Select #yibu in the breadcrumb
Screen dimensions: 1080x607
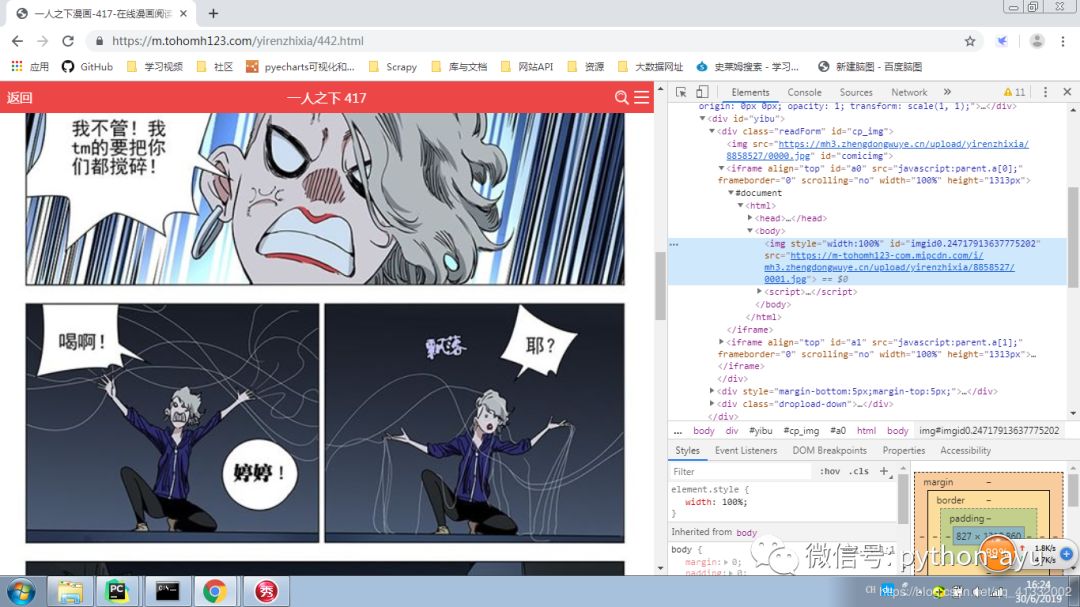(760, 431)
